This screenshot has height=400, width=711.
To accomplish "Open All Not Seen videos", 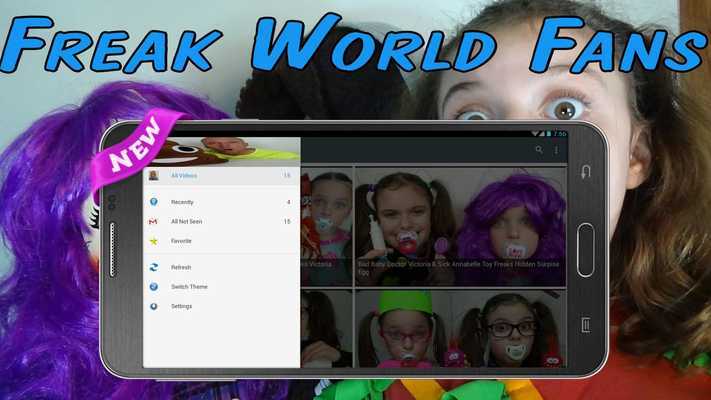I will (221, 221).
